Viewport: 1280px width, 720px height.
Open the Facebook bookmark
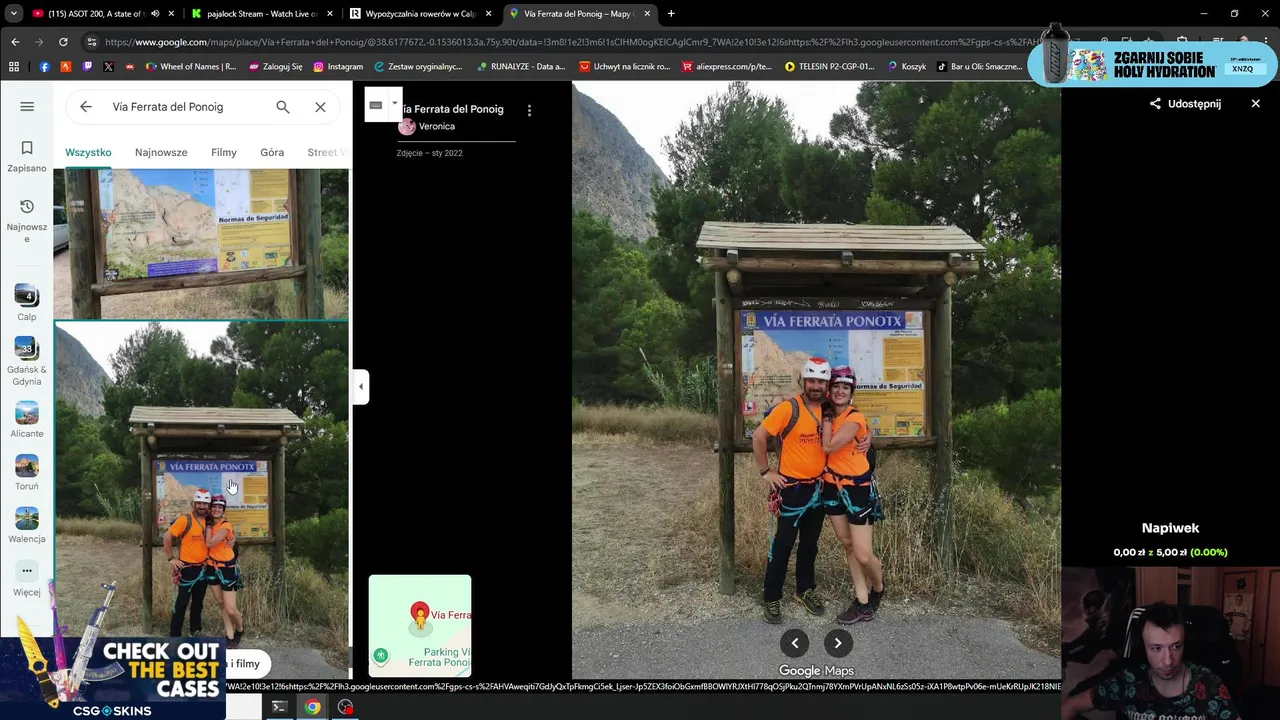(44, 67)
